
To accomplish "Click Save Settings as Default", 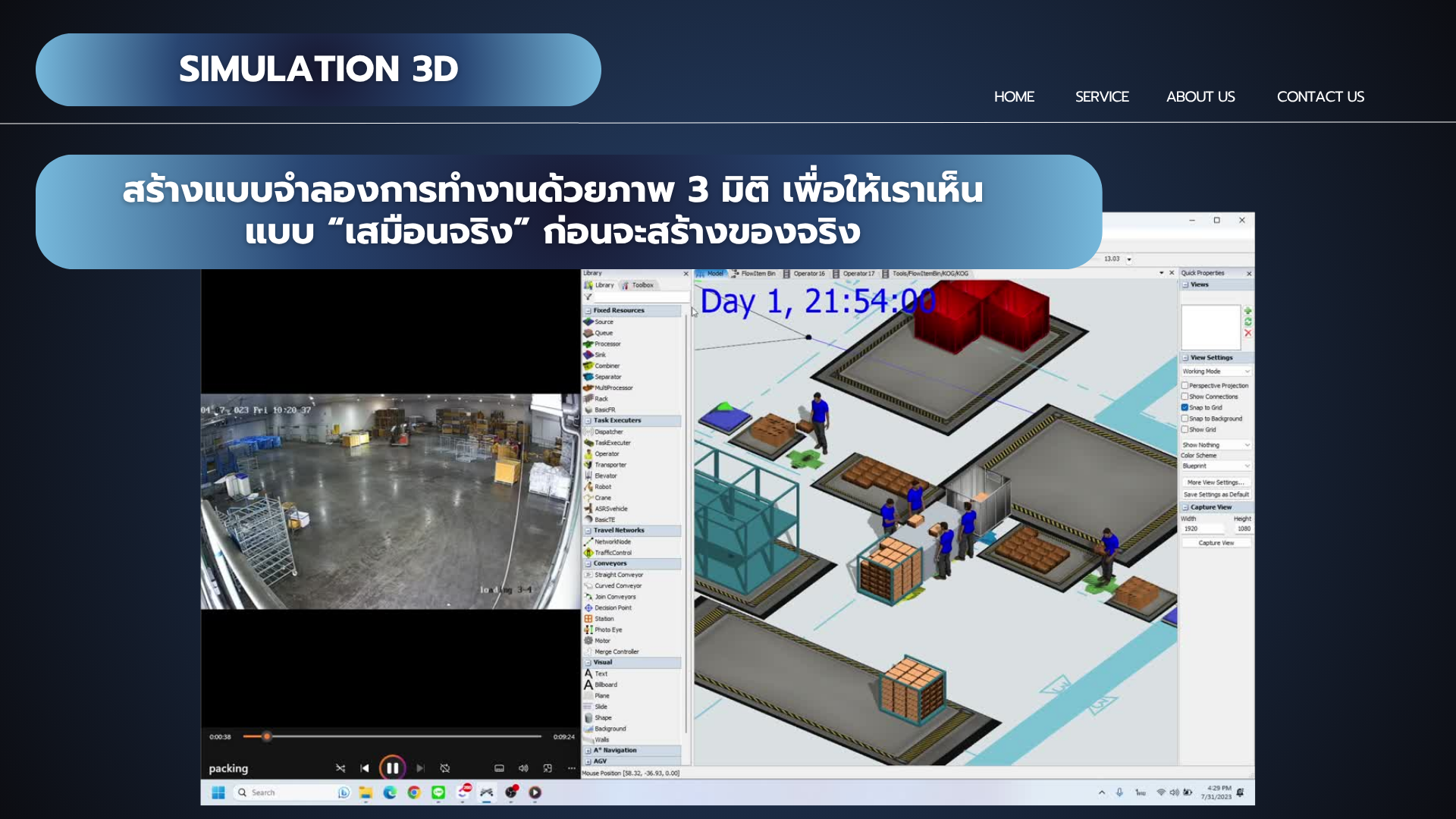I will [1216, 494].
